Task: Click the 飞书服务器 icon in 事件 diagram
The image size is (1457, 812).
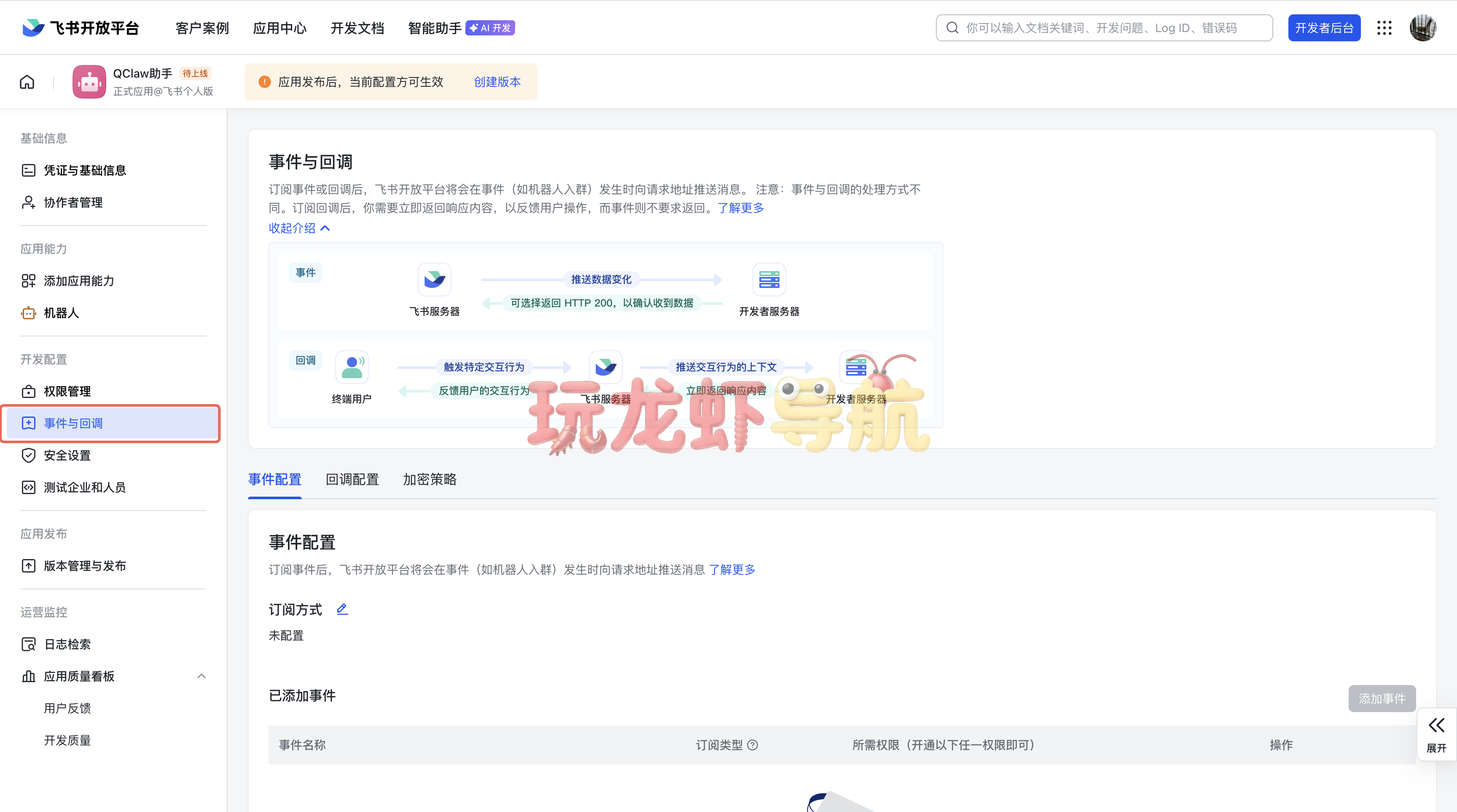Action: click(434, 280)
